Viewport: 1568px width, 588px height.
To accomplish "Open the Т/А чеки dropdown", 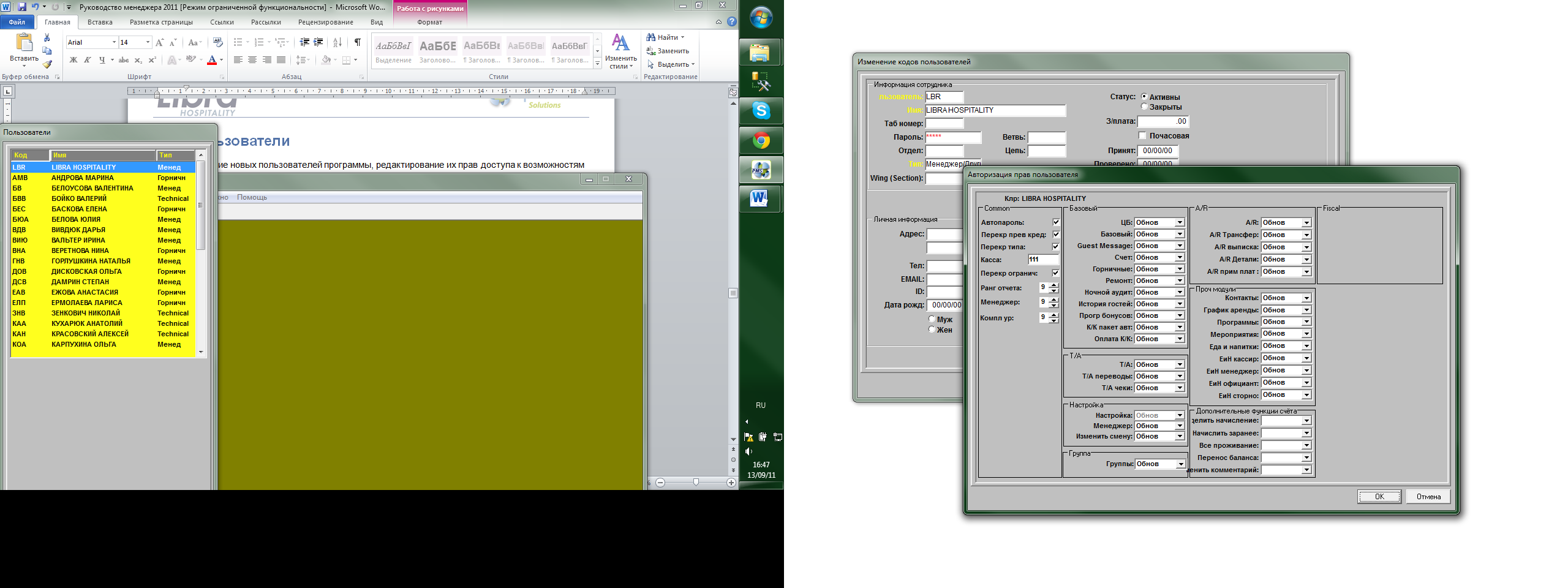I will point(1180,388).
